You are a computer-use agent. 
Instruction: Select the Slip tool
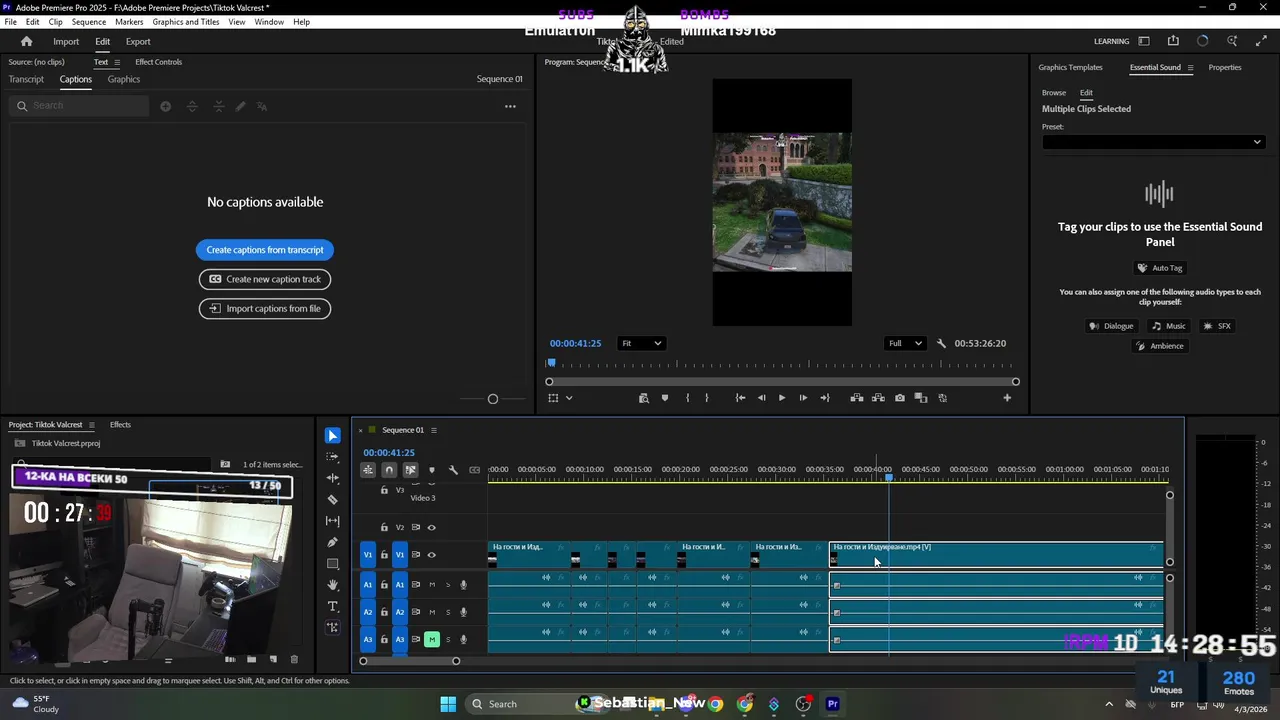tap(333, 521)
